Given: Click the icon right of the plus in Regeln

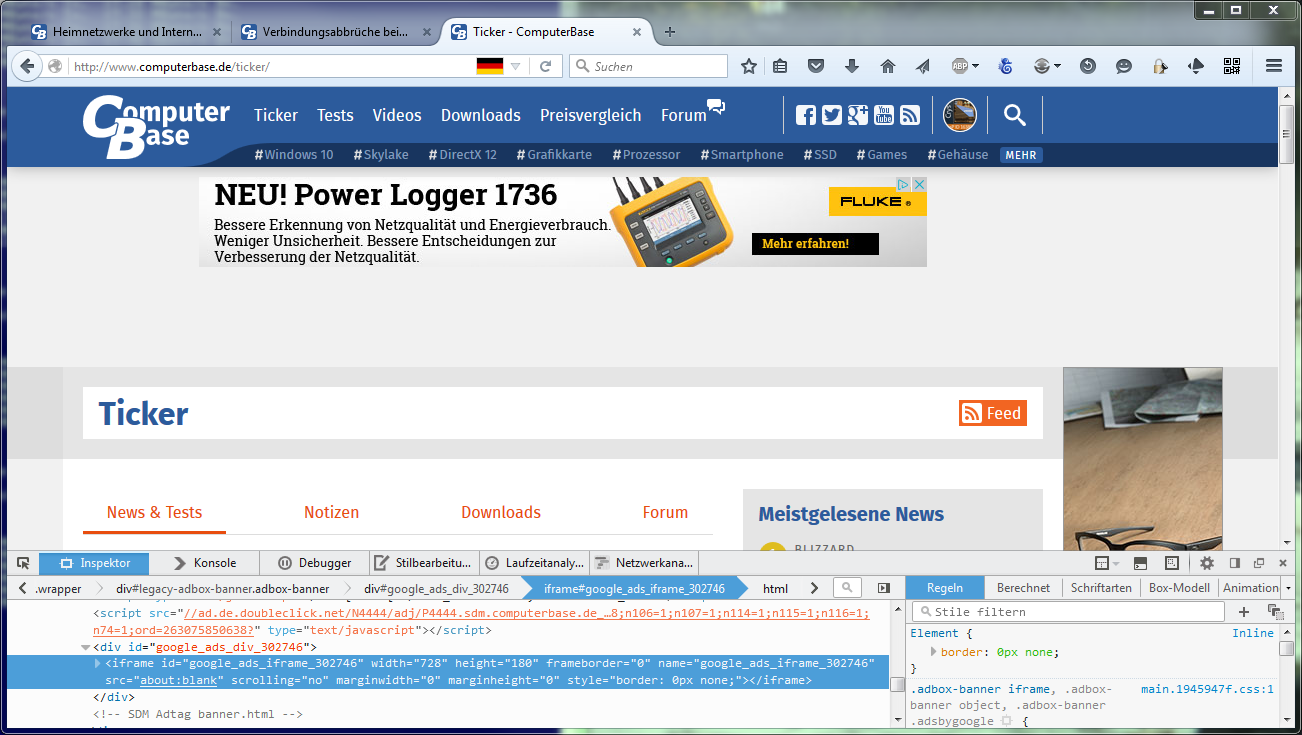Looking at the screenshot, I should point(1274,612).
